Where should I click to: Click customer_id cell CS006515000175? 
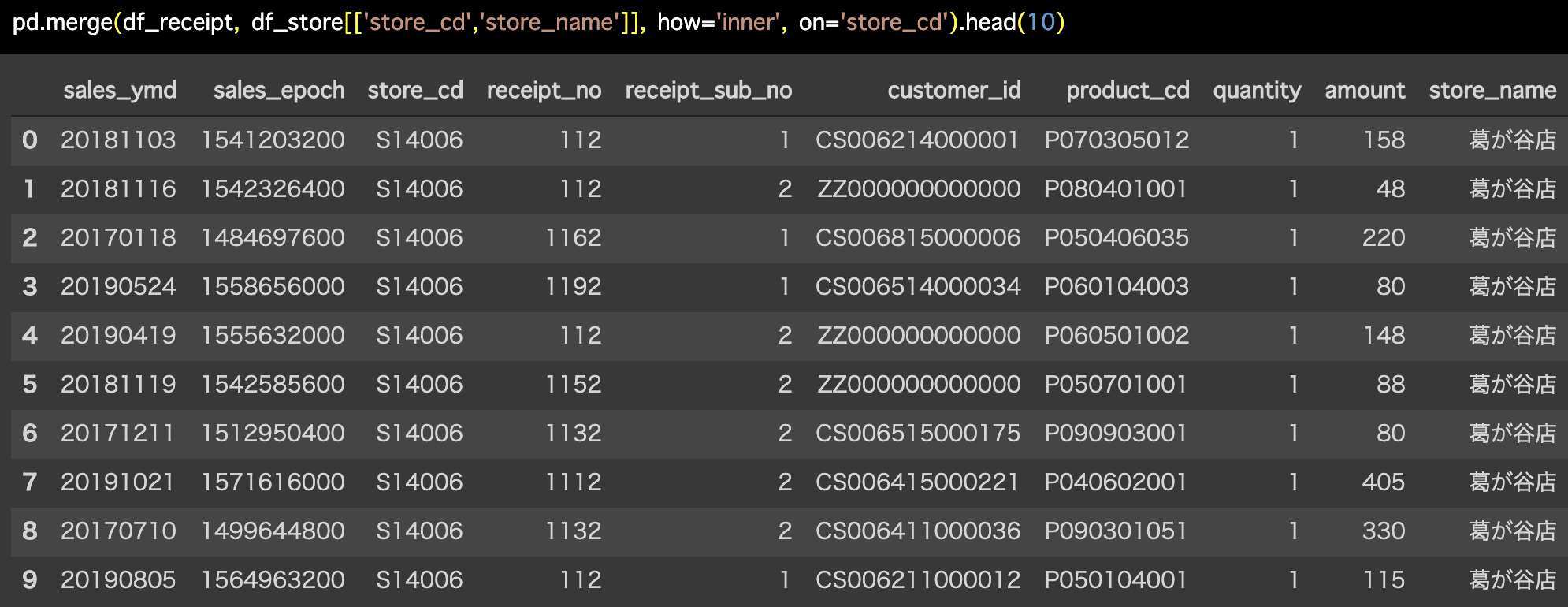tap(918, 434)
